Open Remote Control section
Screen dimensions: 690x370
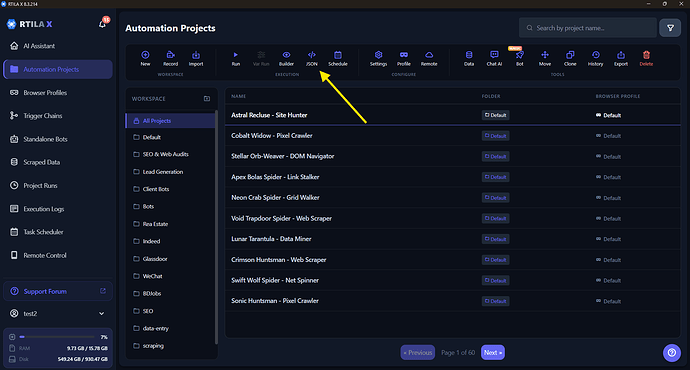[x=58, y=255]
